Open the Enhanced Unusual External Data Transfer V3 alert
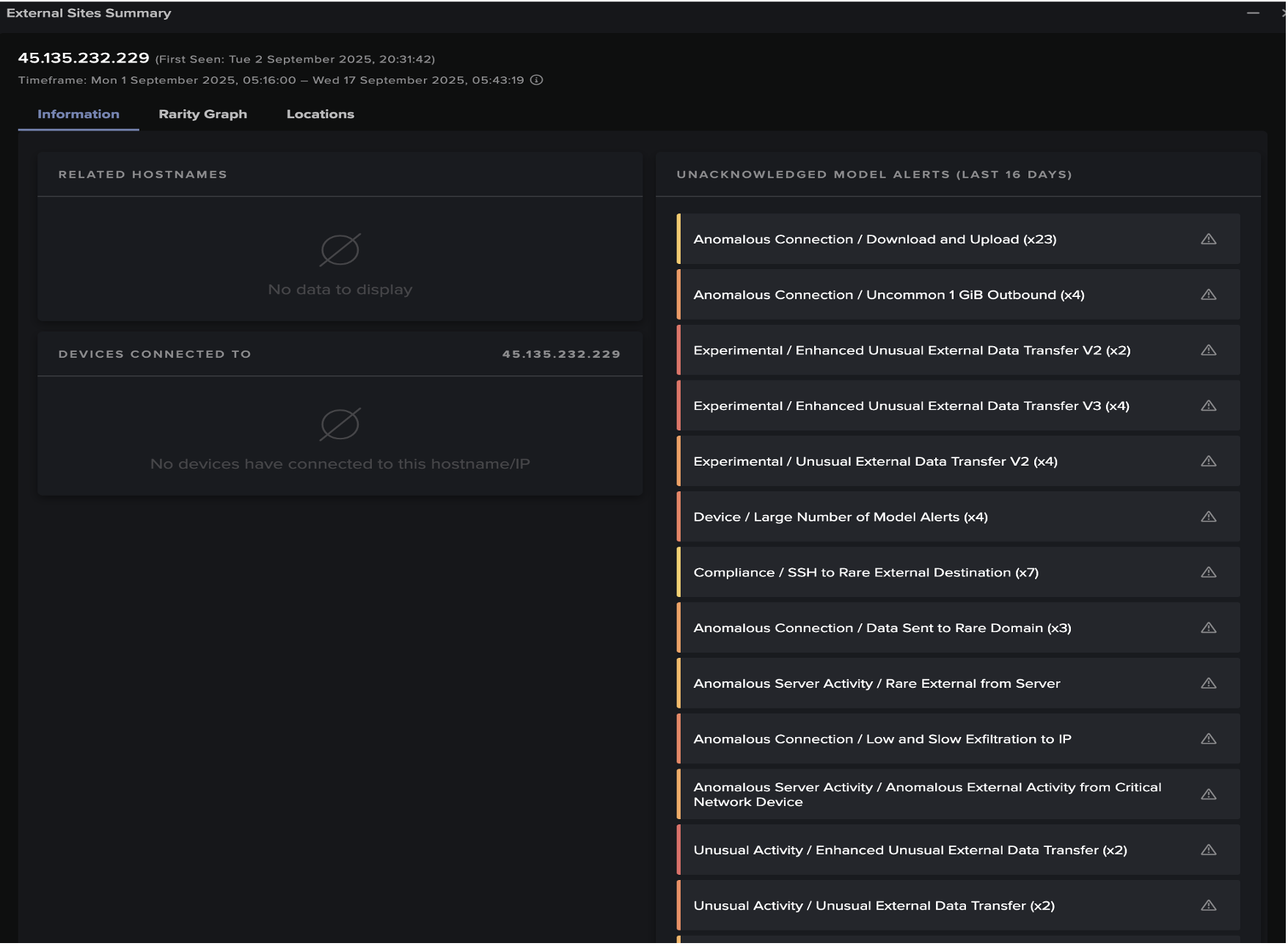The image size is (1288, 946). (912, 405)
